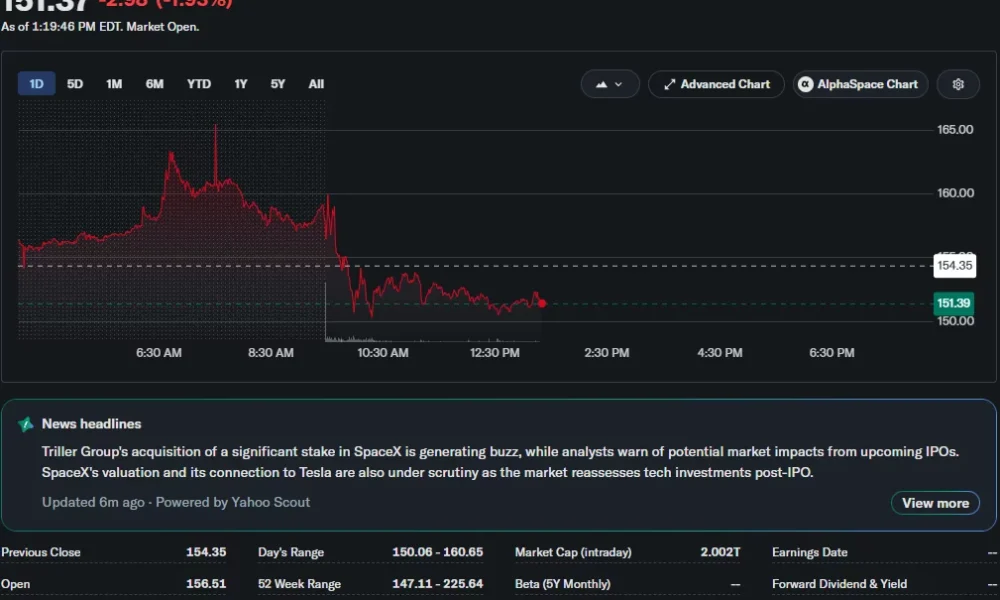Switch to the 1Y time range
Screen dimensions: 1000x600
(x=240, y=84)
